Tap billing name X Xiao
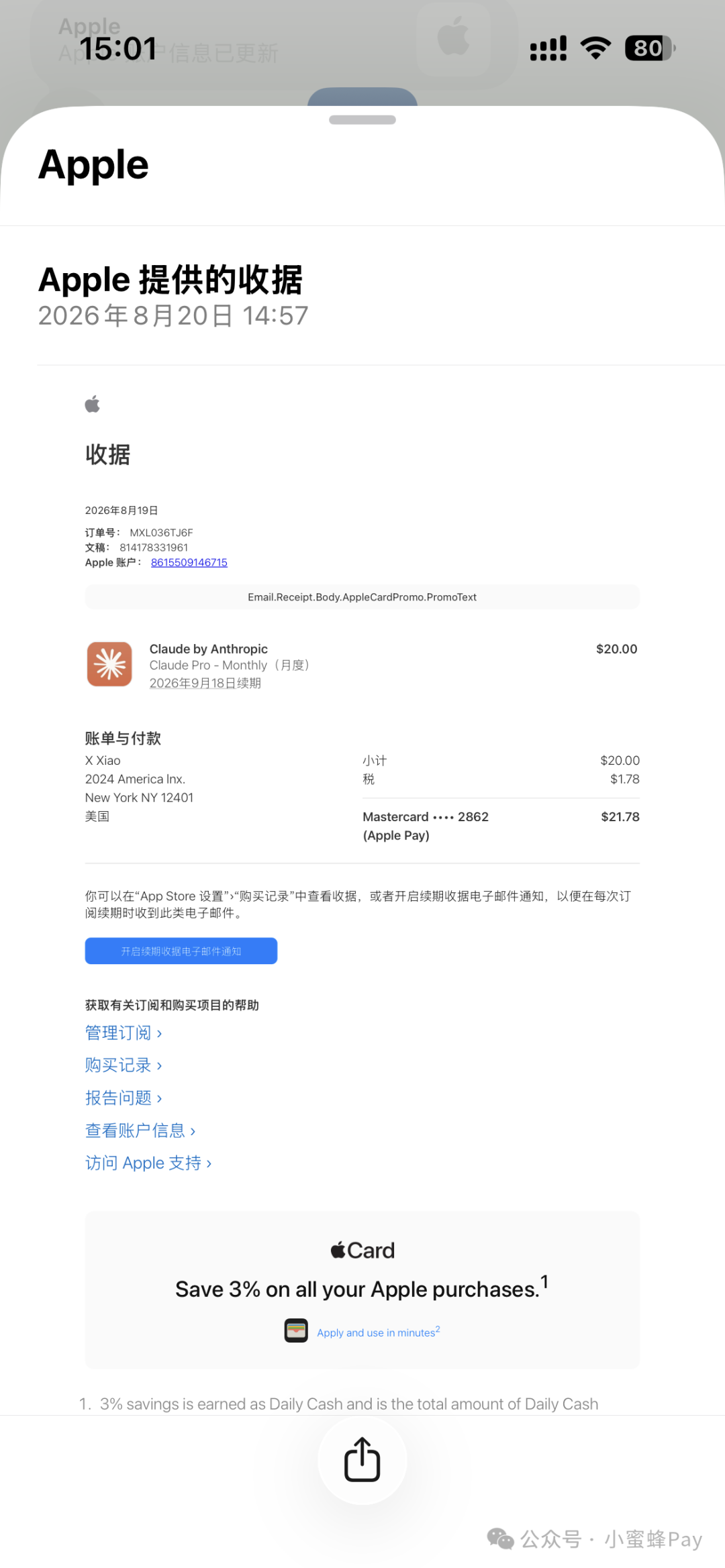Image resolution: width=725 pixels, height=1568 pixels. click(103, 760)
